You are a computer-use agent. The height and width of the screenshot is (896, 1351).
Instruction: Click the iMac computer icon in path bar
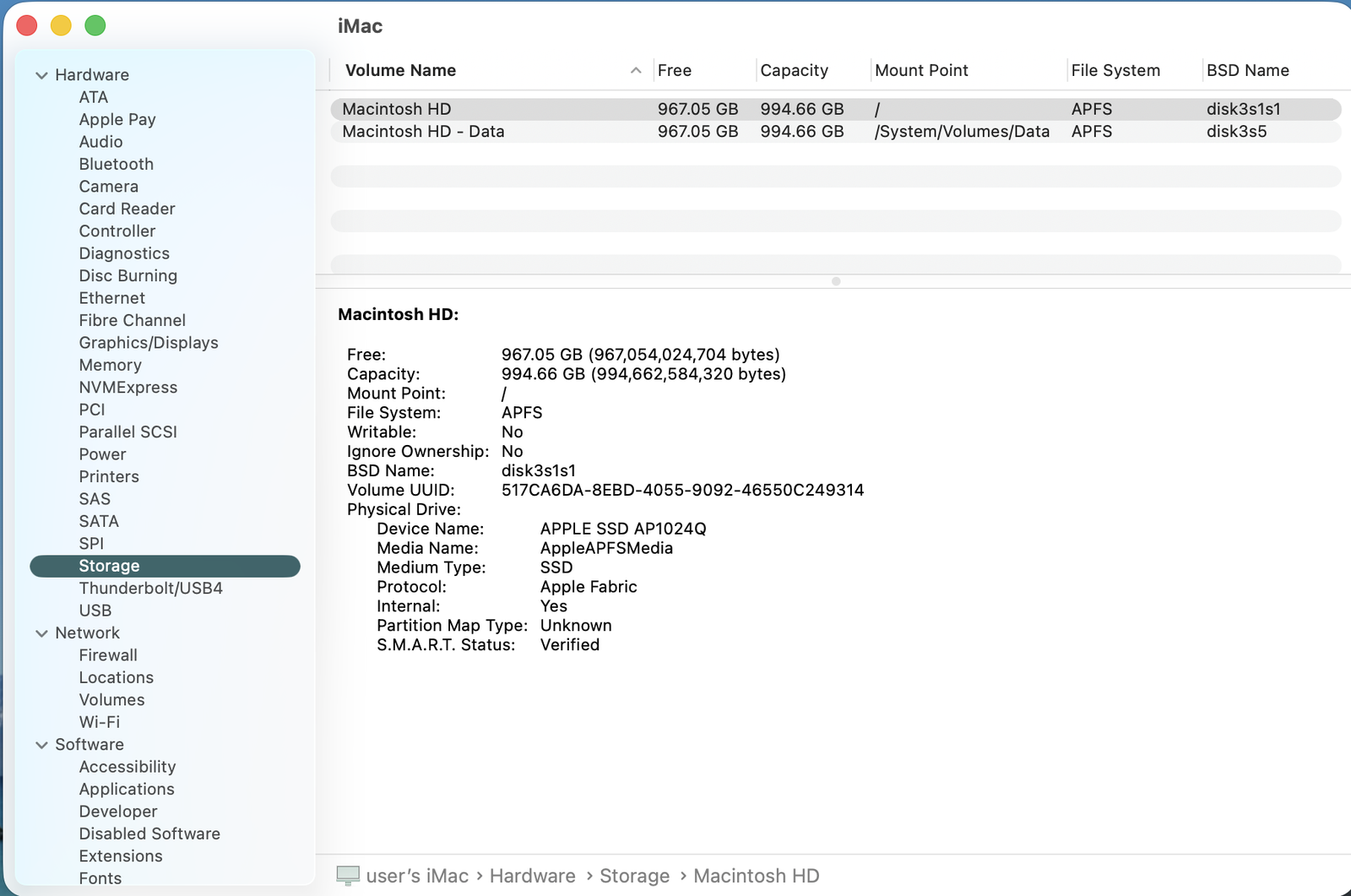click(x=347, y=876)
